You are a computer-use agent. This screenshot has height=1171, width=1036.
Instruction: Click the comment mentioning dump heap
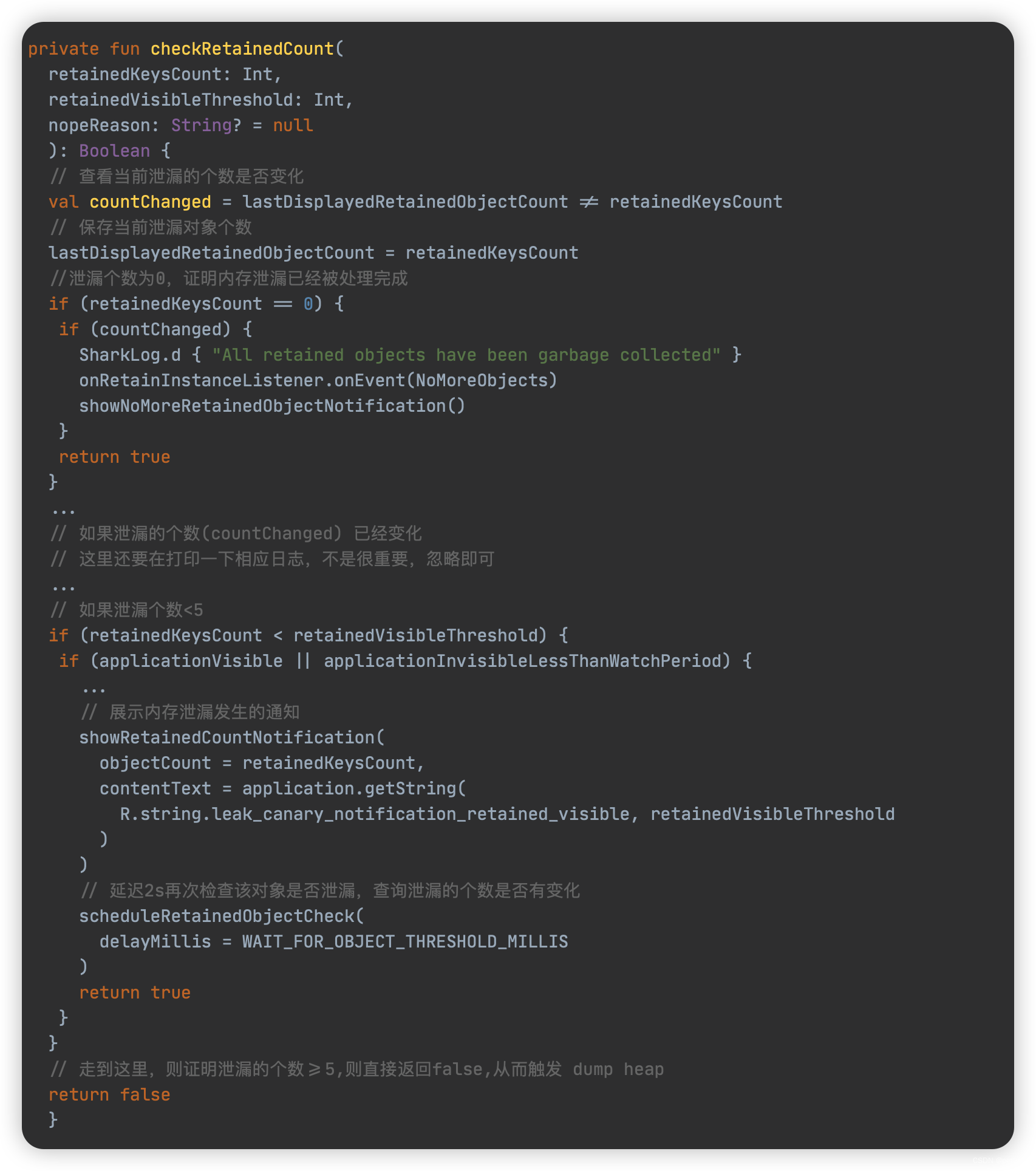(x=357, y=1069)
